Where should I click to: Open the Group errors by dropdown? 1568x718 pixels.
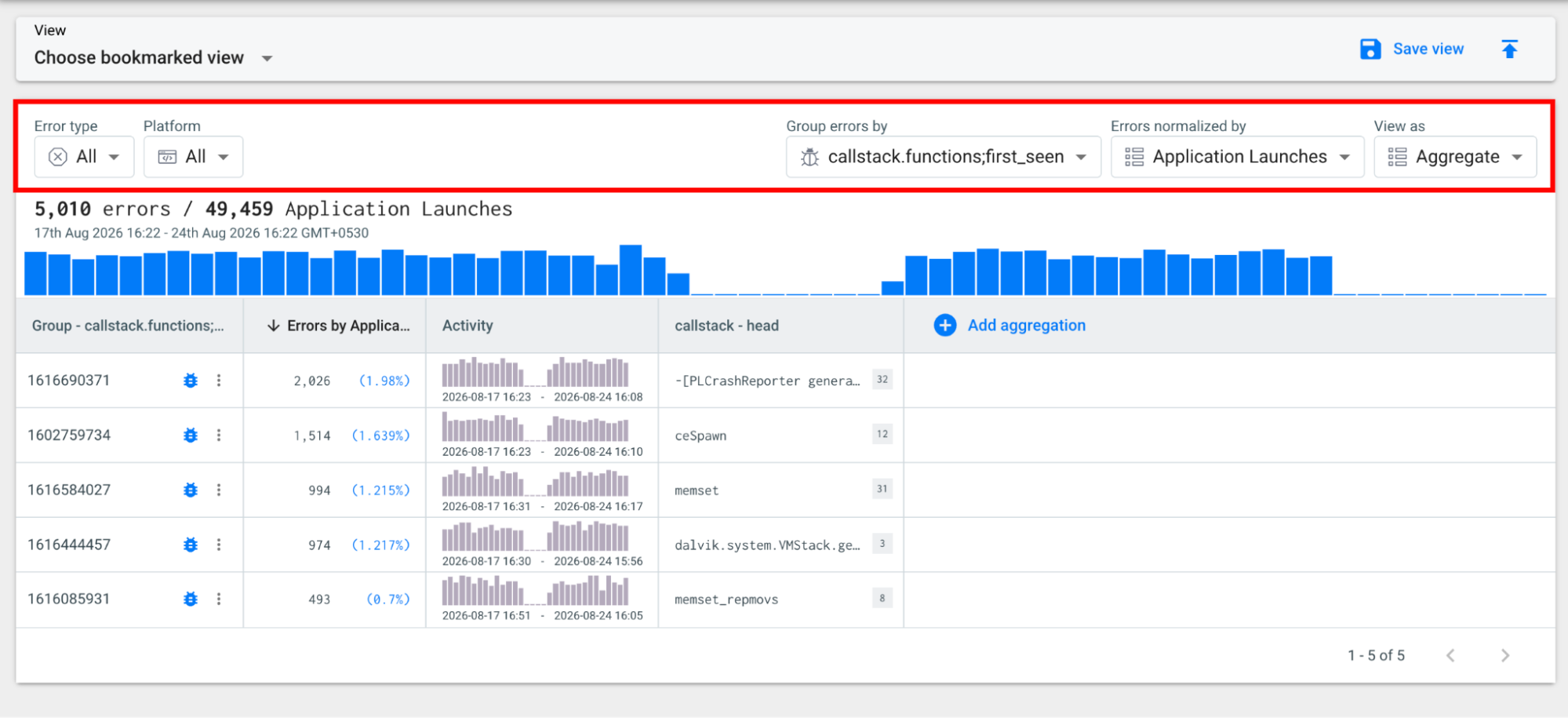[944, 157]
